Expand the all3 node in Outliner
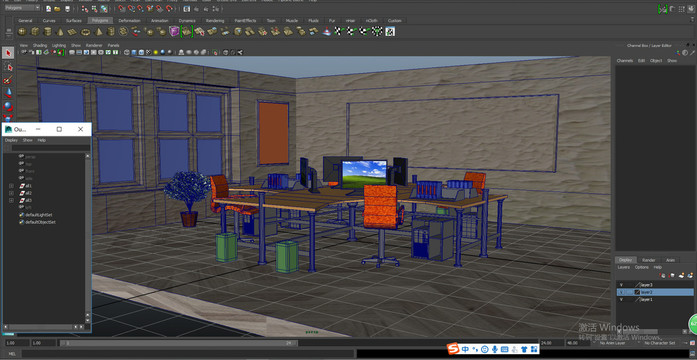Image resolution: width=697 pixels, height=360 pixels. tap(12, 200)
